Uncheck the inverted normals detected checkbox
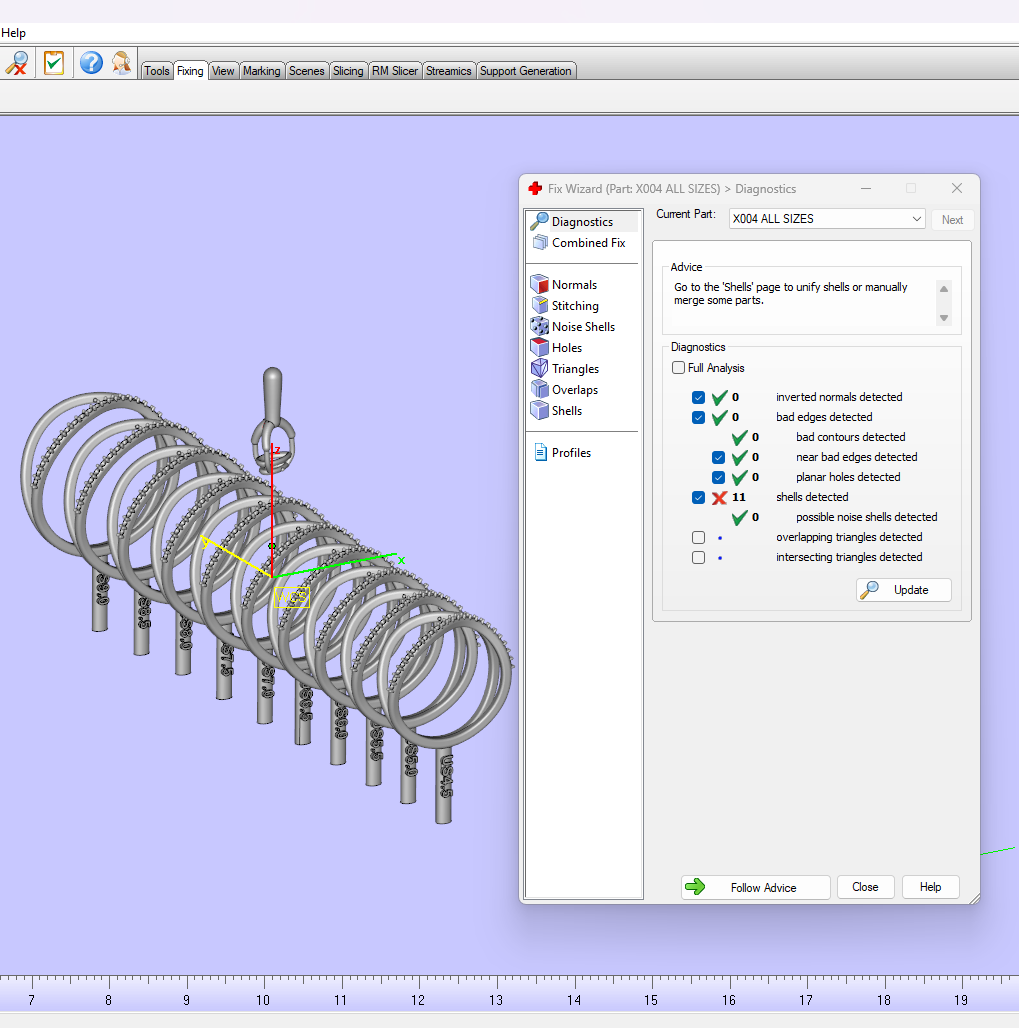The width and height of the screenshot is (1019, 1028). point(698,397)
